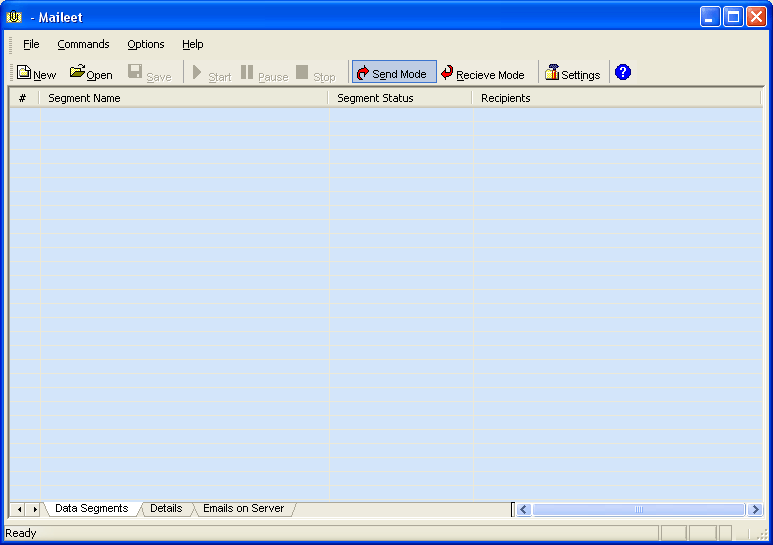Click the greyed-out Stop button

[x=316, y=73]
